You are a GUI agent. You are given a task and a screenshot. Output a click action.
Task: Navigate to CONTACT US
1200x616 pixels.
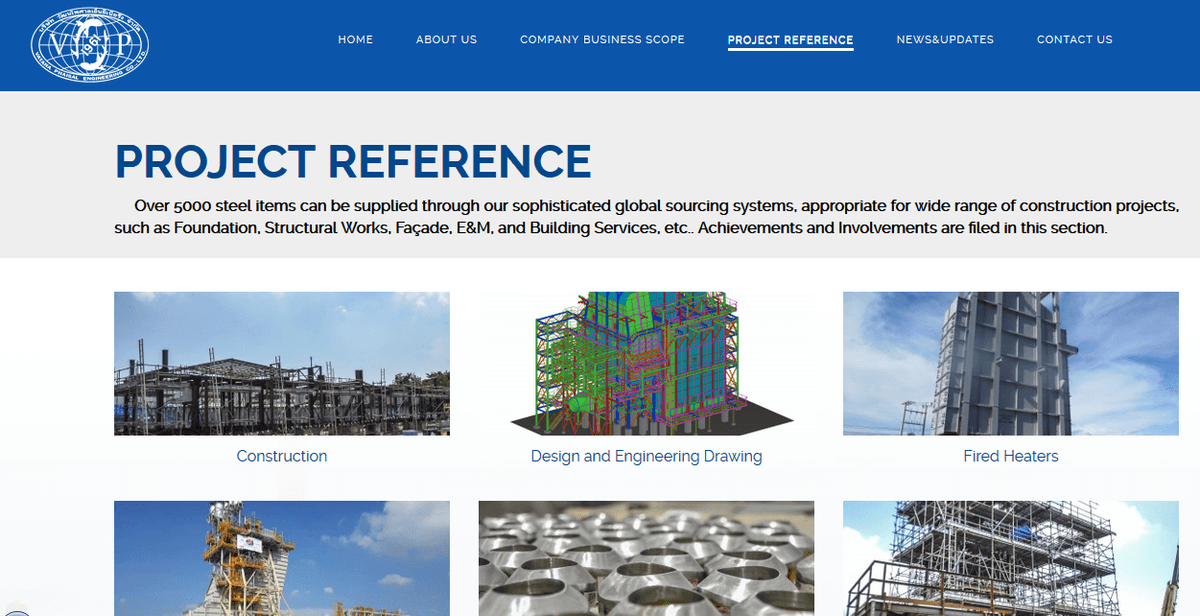pyautogui.click(x=1074, y=40)
